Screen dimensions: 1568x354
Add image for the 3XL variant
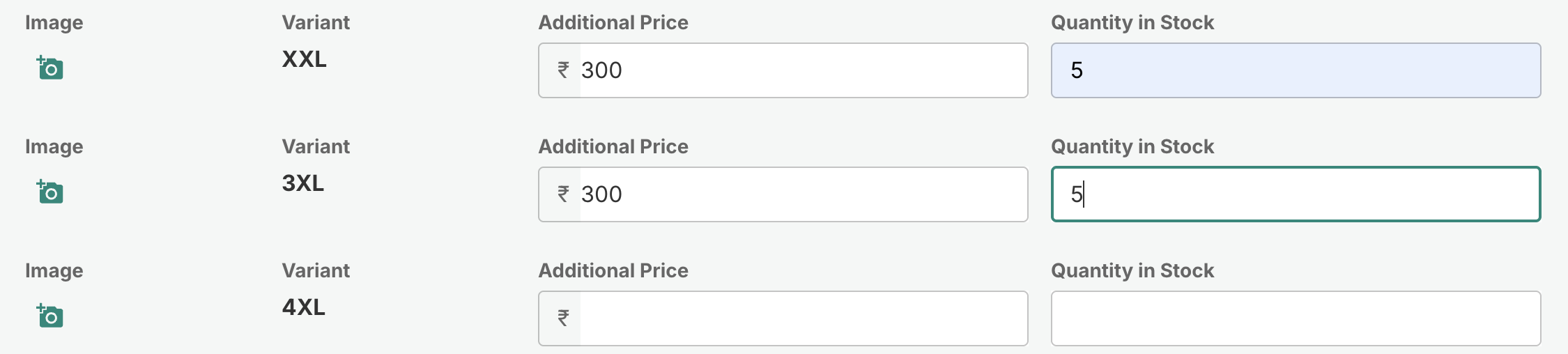[50, 192]
